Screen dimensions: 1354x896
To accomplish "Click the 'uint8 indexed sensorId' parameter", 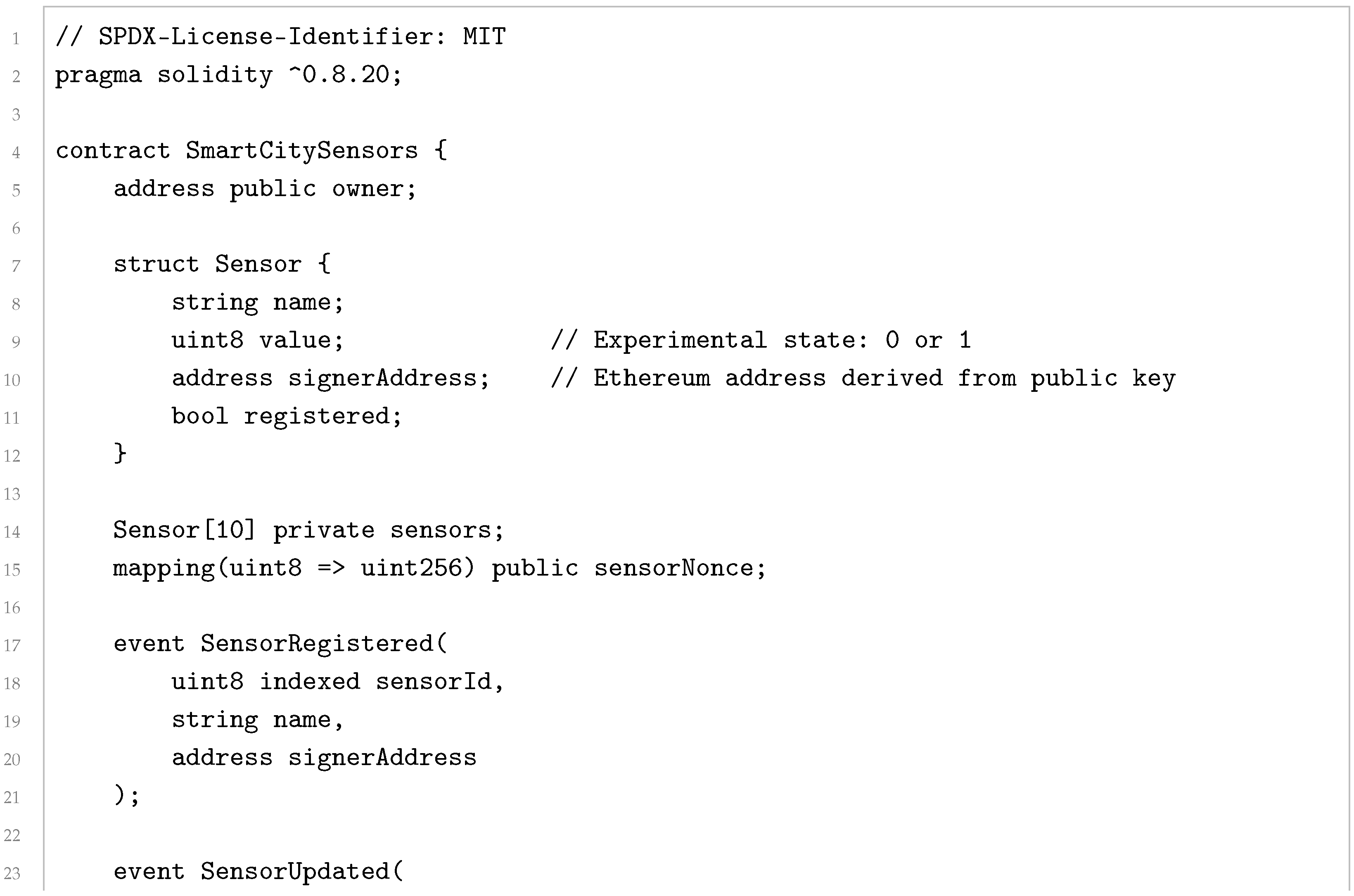I will [x=338, y=682].
